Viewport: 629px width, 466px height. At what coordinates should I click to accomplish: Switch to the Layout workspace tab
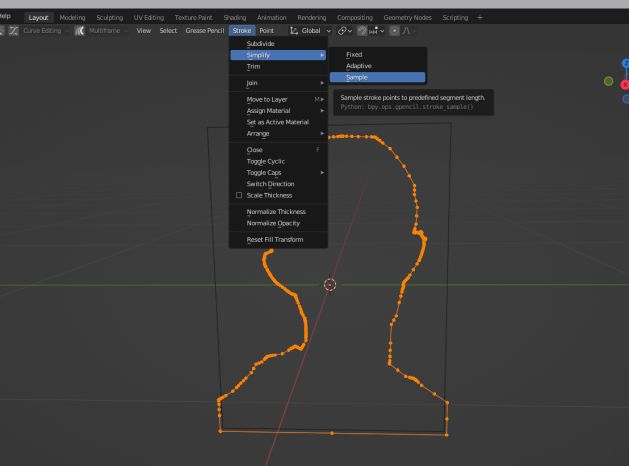coord(38,18)
